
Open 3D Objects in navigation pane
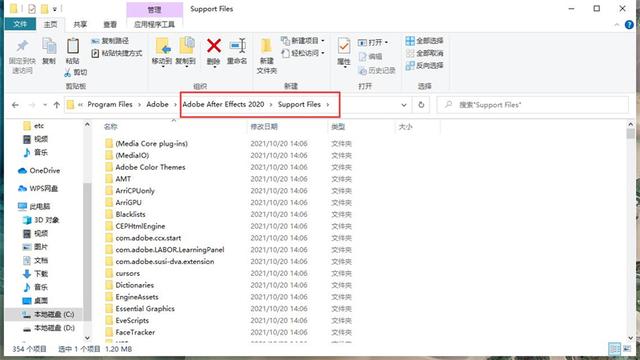pos(41,220)
